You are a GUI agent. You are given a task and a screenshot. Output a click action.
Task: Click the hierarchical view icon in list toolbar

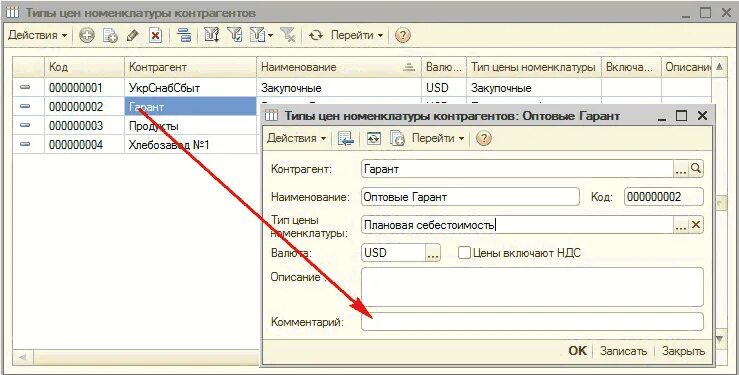pyautogui.click(x=184, y=35)
